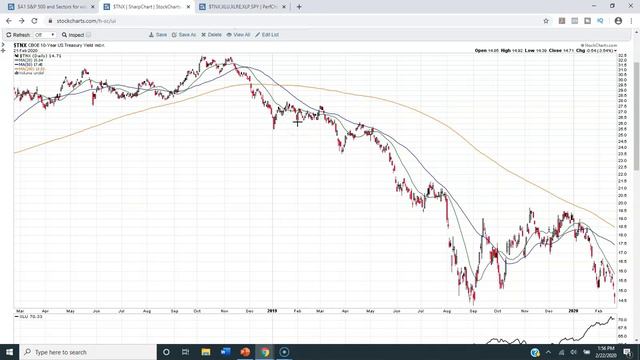The width and height of the screenshot is (640, 360).
Task: Save the chart with the Save button
Action: point(158,35)
